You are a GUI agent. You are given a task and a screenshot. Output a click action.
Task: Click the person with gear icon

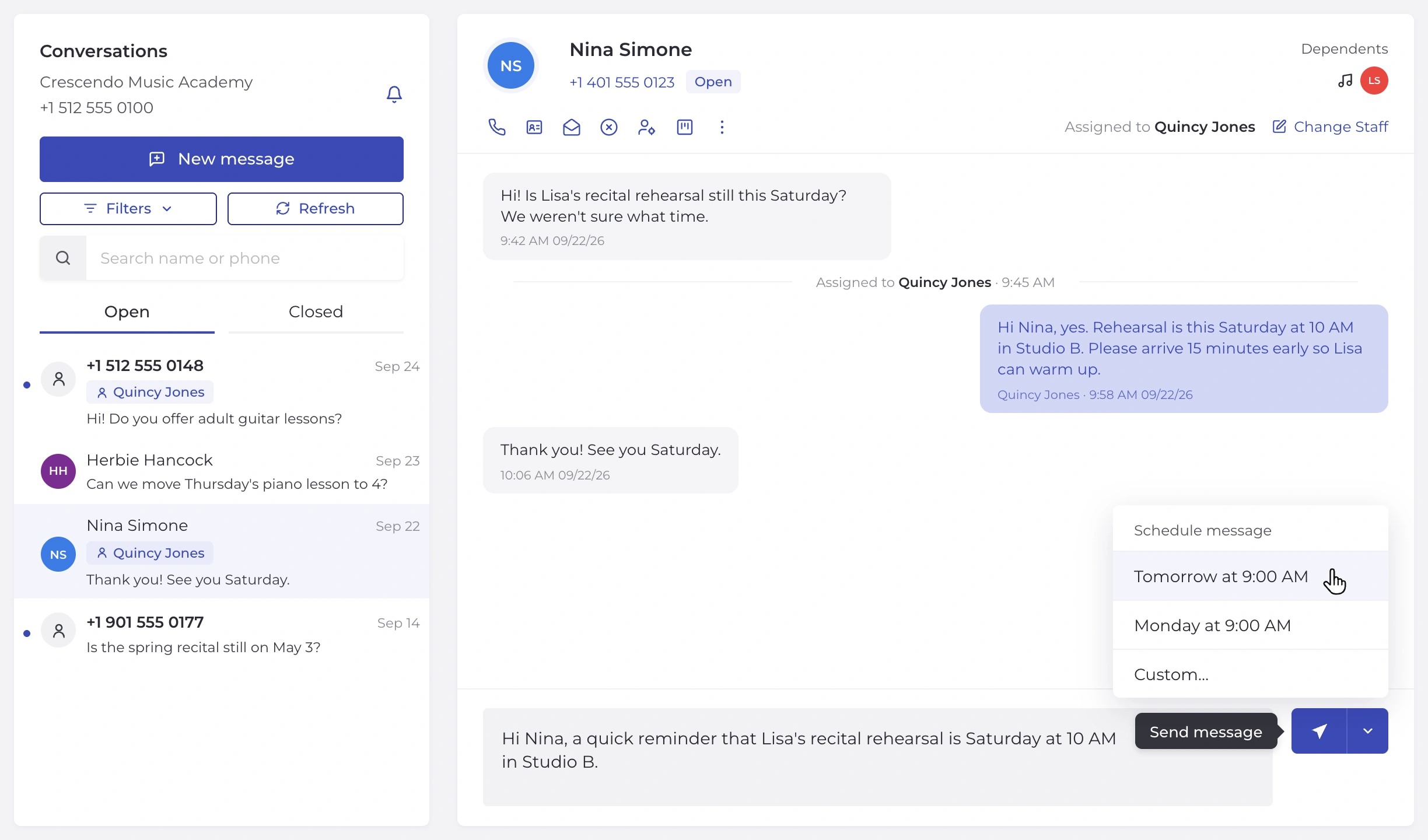tap(646, 127)
